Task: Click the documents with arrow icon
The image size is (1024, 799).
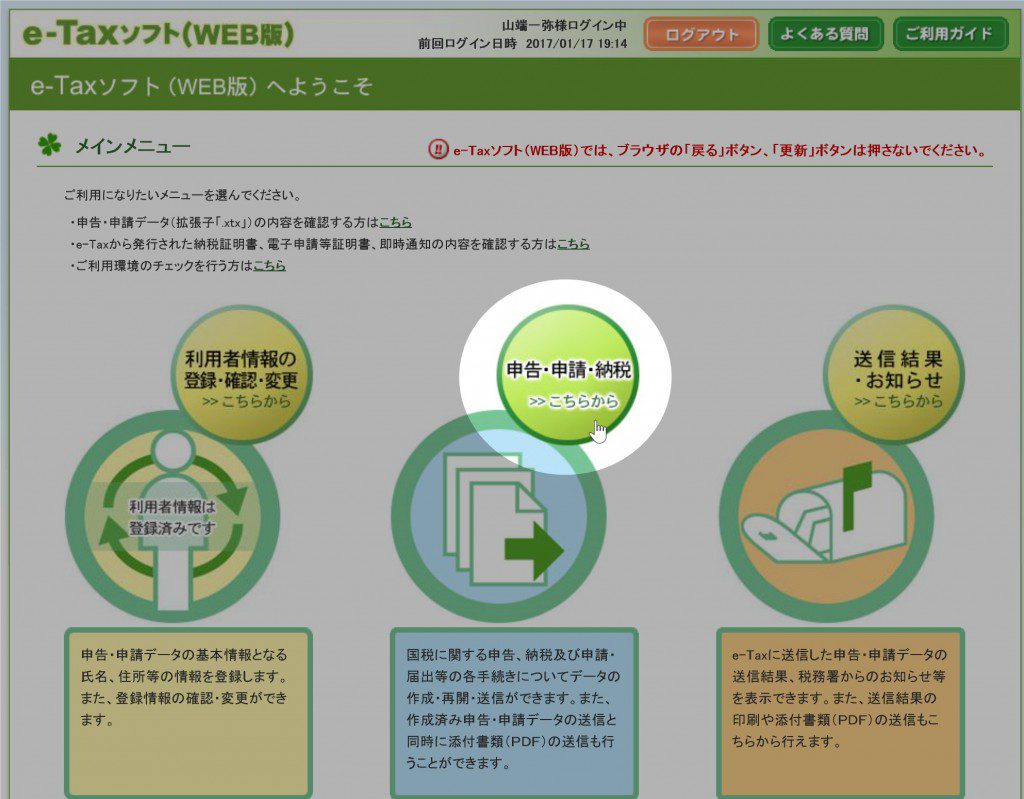Action: [x=500, y=517]
